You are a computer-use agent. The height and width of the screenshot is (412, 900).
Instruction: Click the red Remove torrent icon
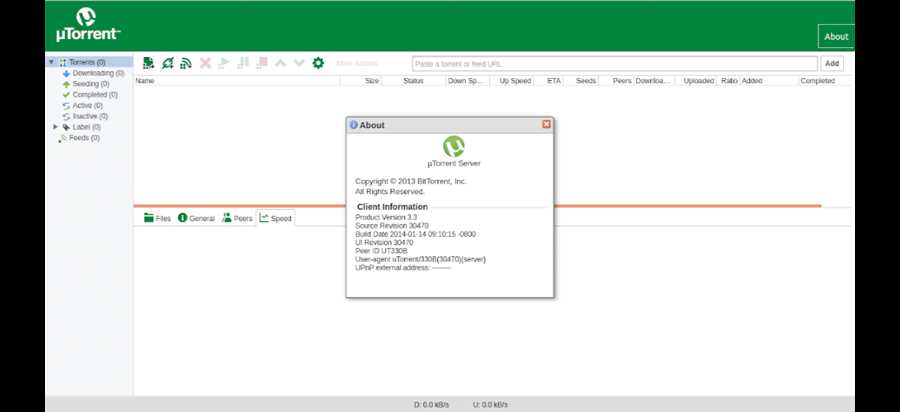point(205,63)
